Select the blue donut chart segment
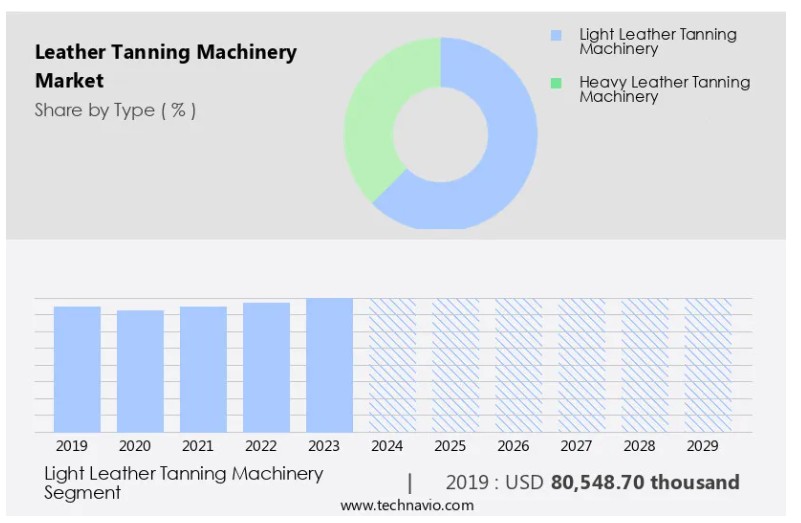This screenshot has width=801, height=523. pos(500,170)
